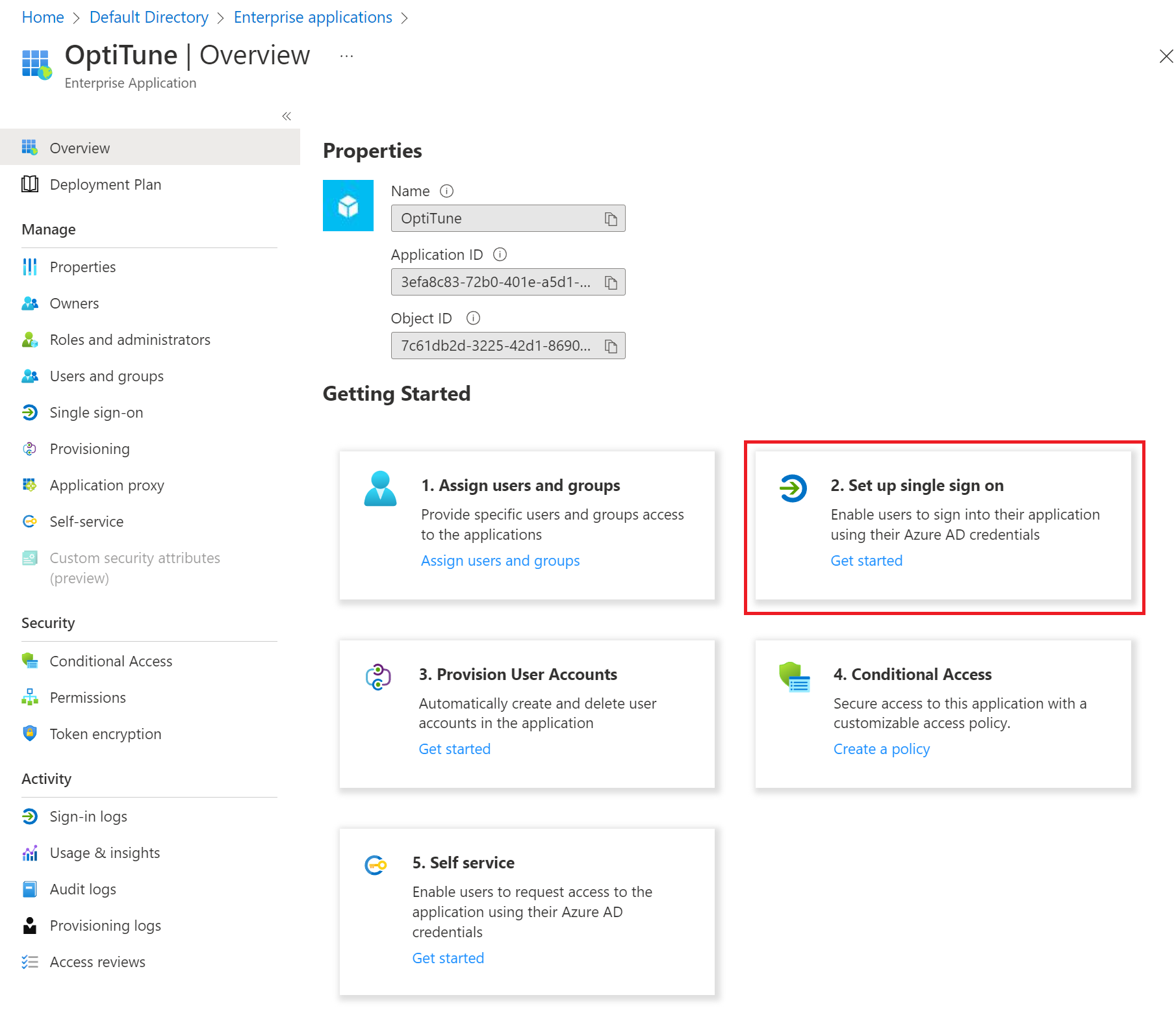1176x1021 pixels.
Task: Go to Default Directory breadcrumb
Action: tap(149, 18)
